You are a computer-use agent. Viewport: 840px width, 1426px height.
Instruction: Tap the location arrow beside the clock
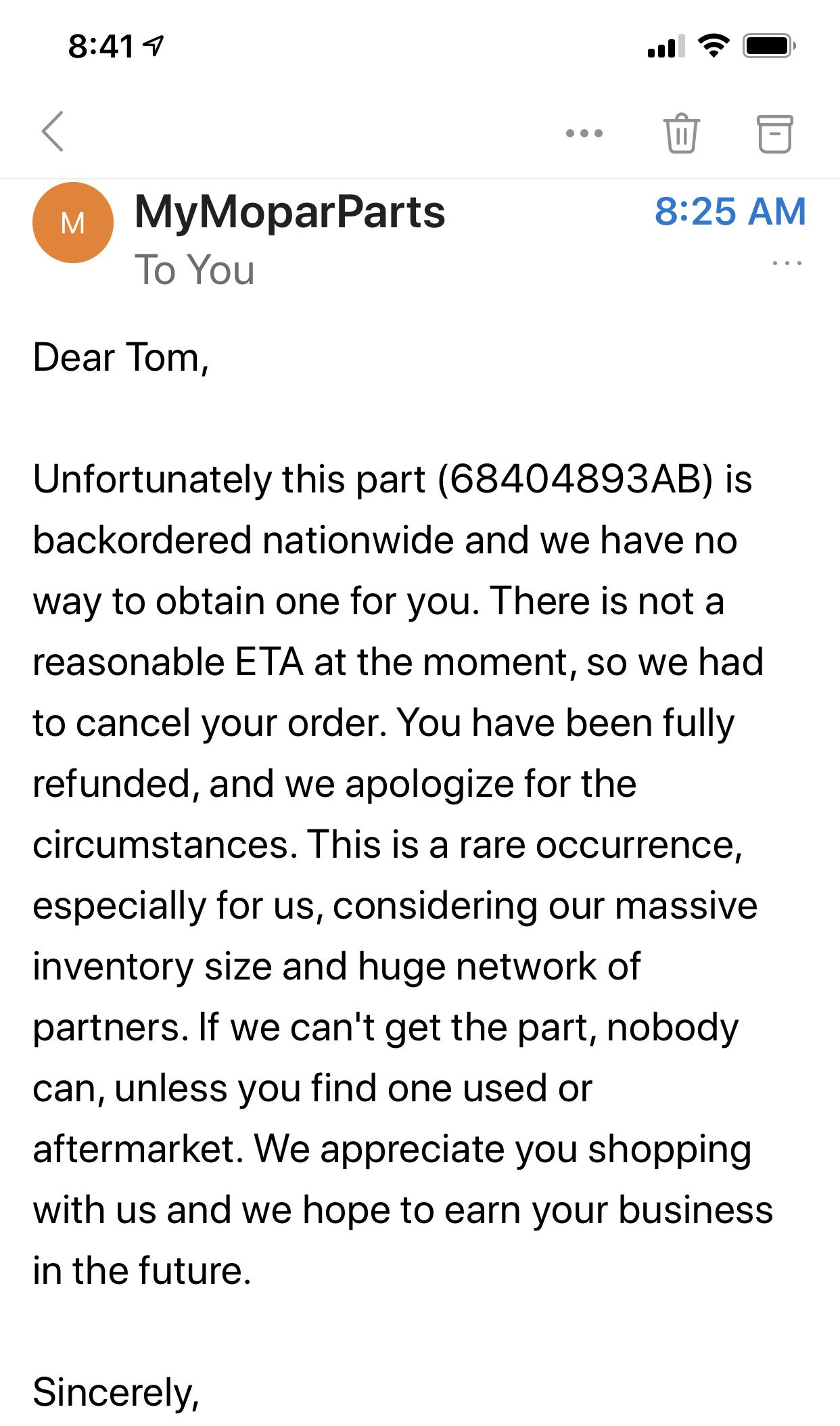coord(155,46)
